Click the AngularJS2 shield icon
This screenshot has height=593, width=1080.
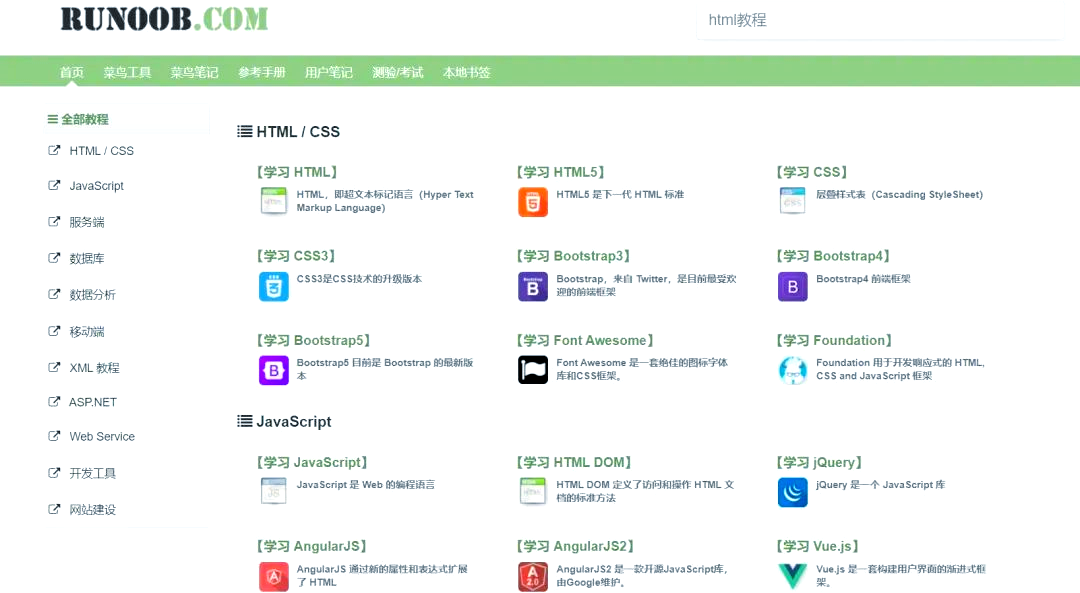pyautogui.click(x=532, y=576)
